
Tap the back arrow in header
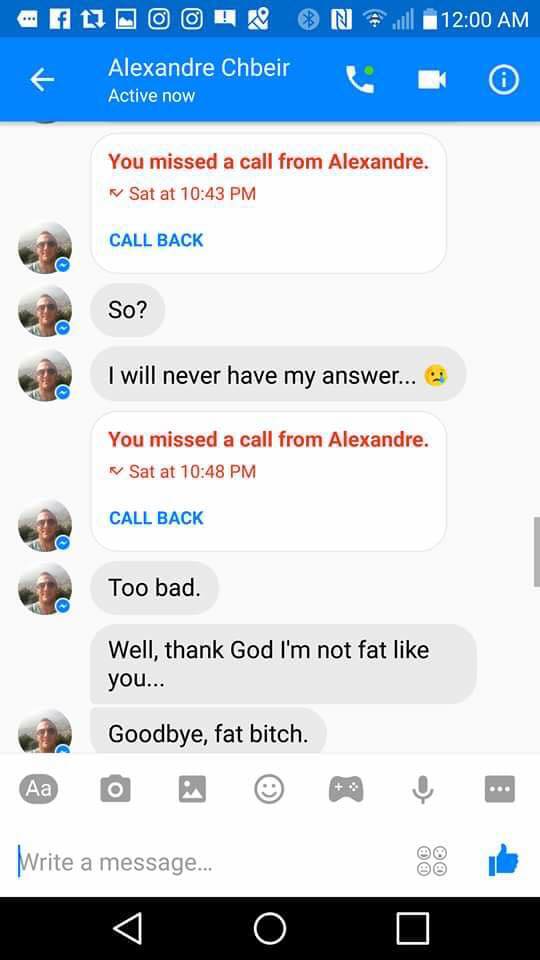tap(42, 80)
